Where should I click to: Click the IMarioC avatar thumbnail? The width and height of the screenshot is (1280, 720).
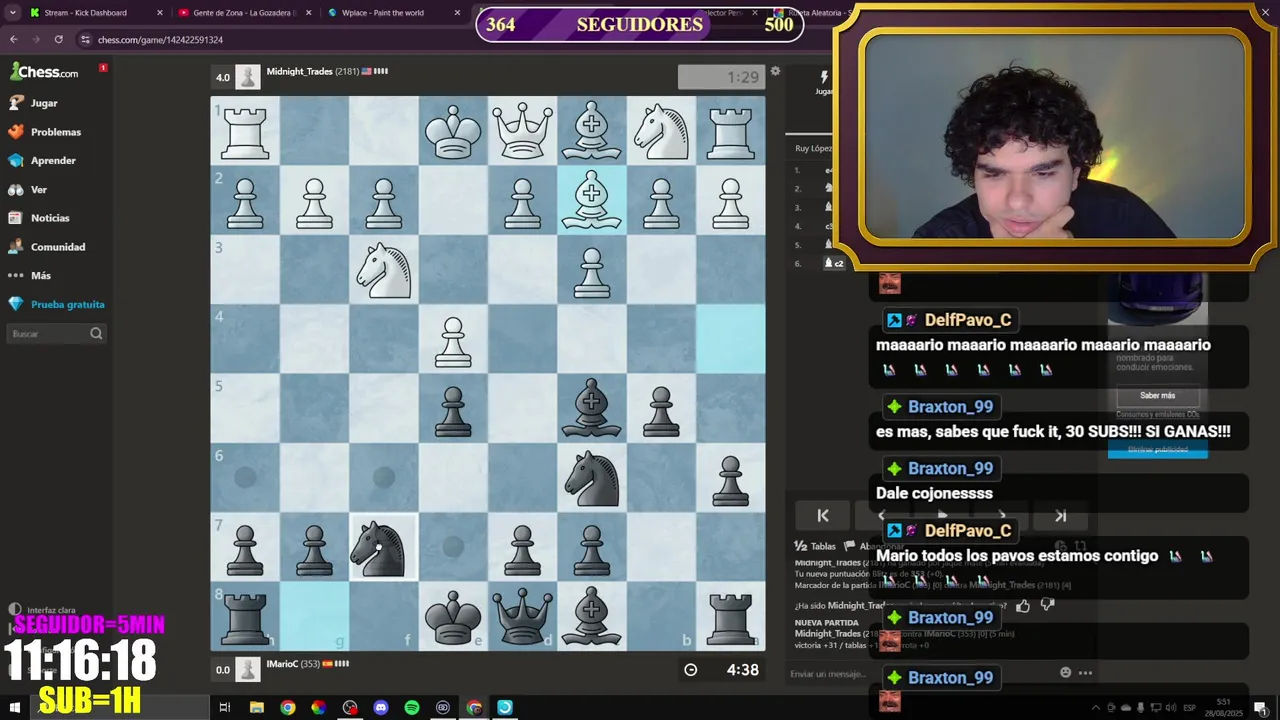tap(248, 668)
